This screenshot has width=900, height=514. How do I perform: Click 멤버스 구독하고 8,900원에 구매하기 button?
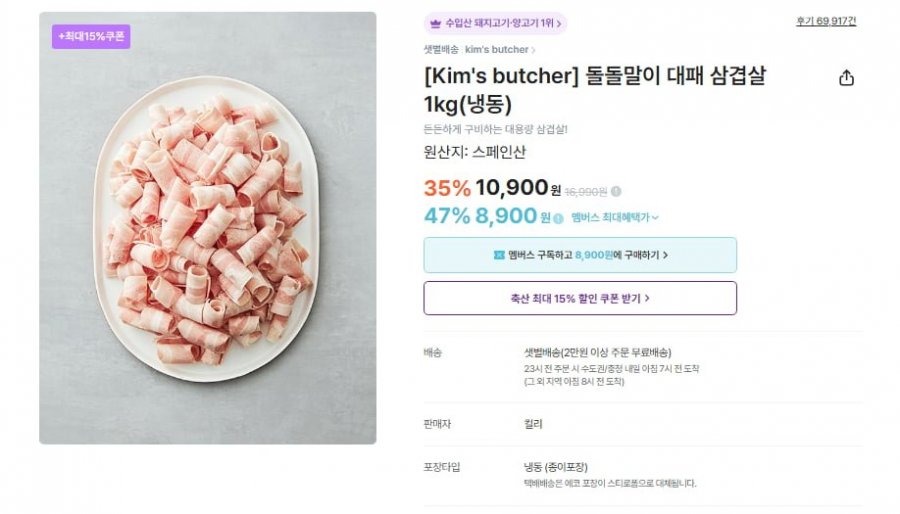[x=580, y=255]
